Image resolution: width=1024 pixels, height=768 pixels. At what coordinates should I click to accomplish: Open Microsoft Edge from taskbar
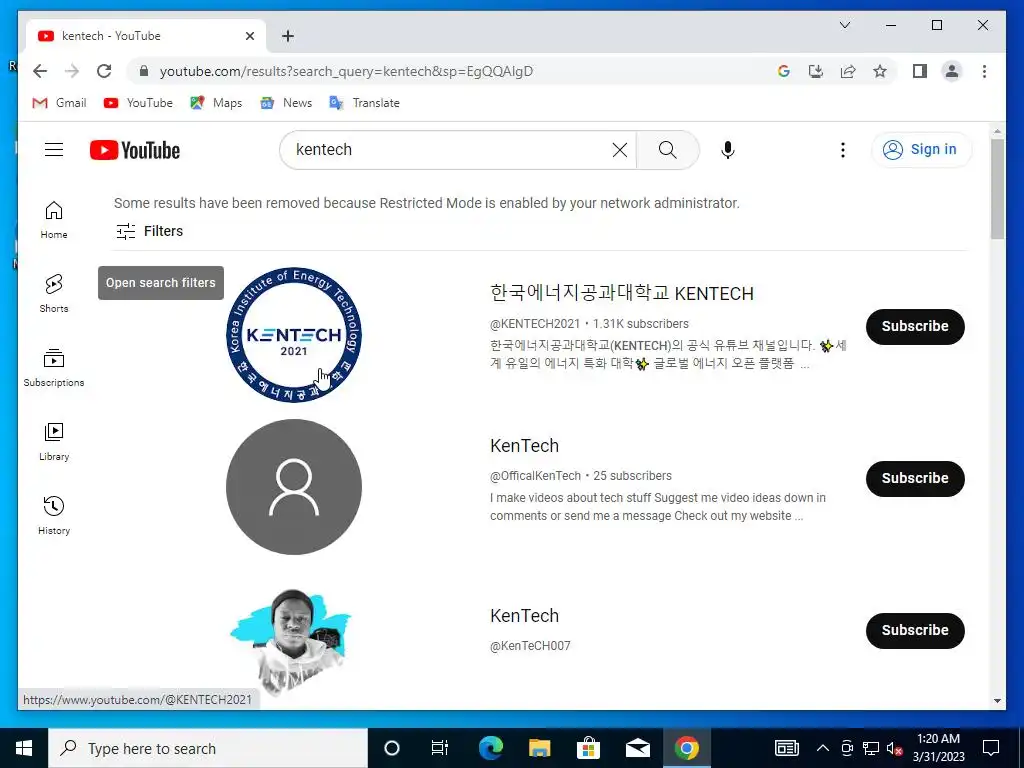pyautogui.click(x=491, y=748)
